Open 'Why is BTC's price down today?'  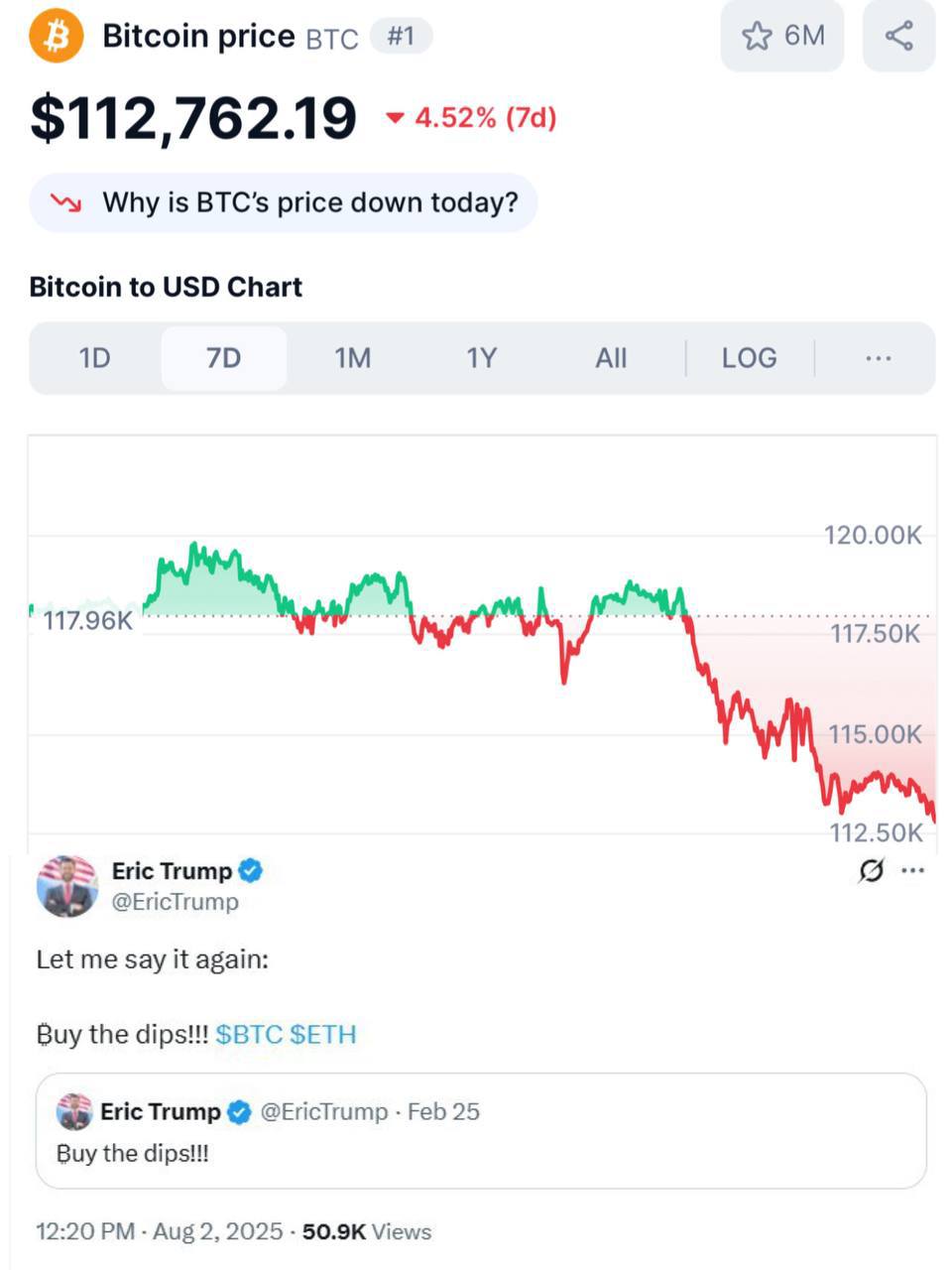coord(284,203)
